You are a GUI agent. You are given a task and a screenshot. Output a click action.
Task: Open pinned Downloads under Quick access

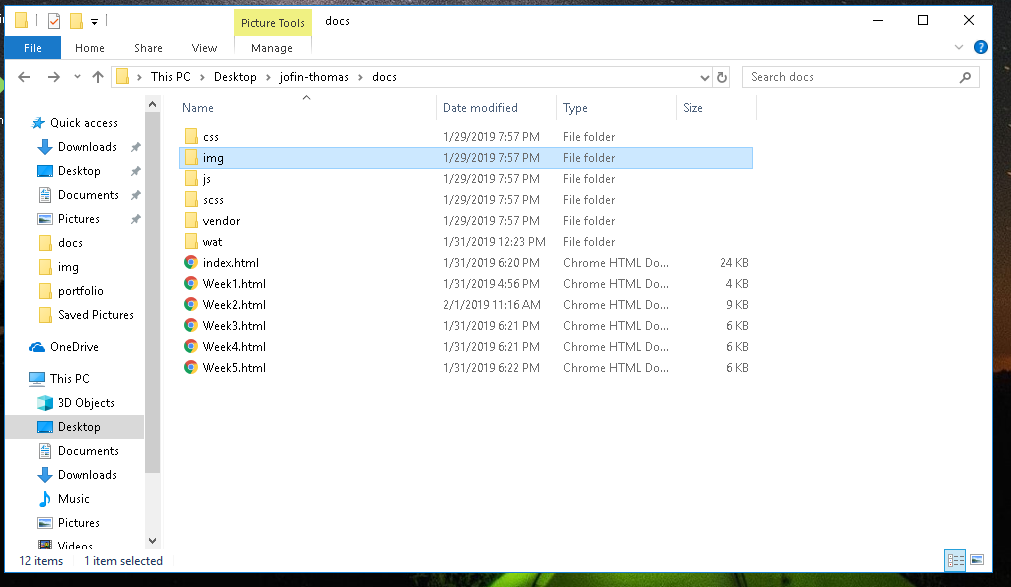87,147
